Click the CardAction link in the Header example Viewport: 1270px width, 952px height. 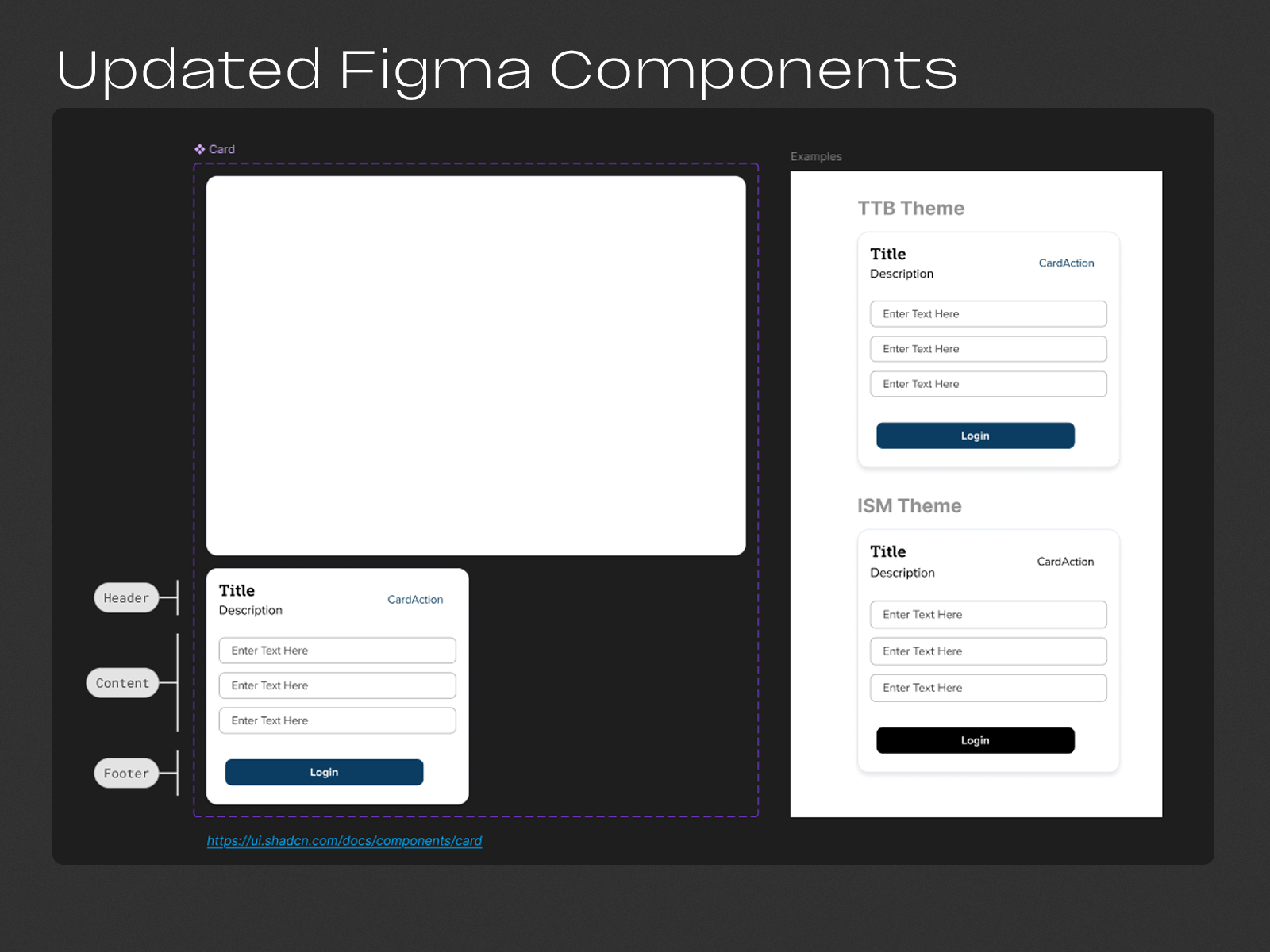[x=415, y=599]
